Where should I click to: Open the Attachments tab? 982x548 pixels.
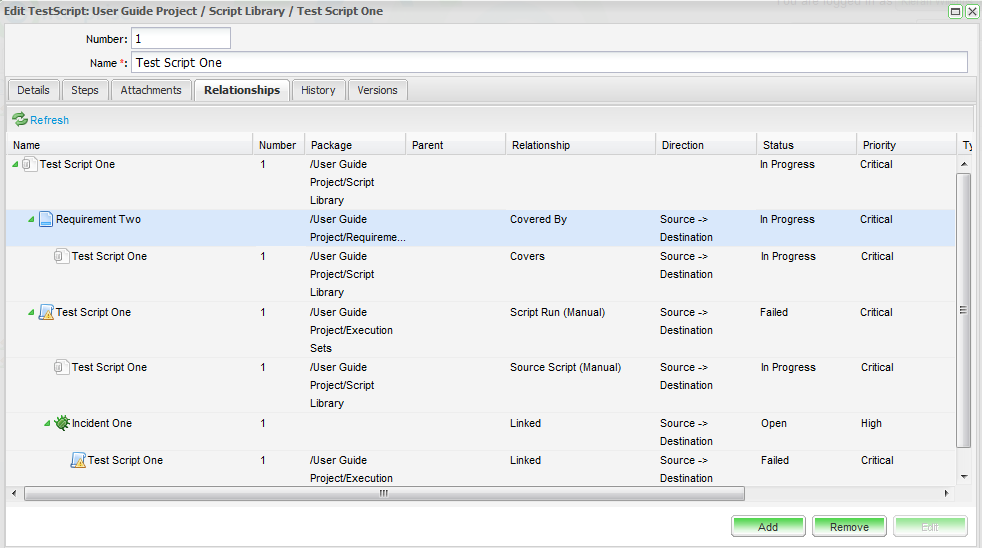151,90
